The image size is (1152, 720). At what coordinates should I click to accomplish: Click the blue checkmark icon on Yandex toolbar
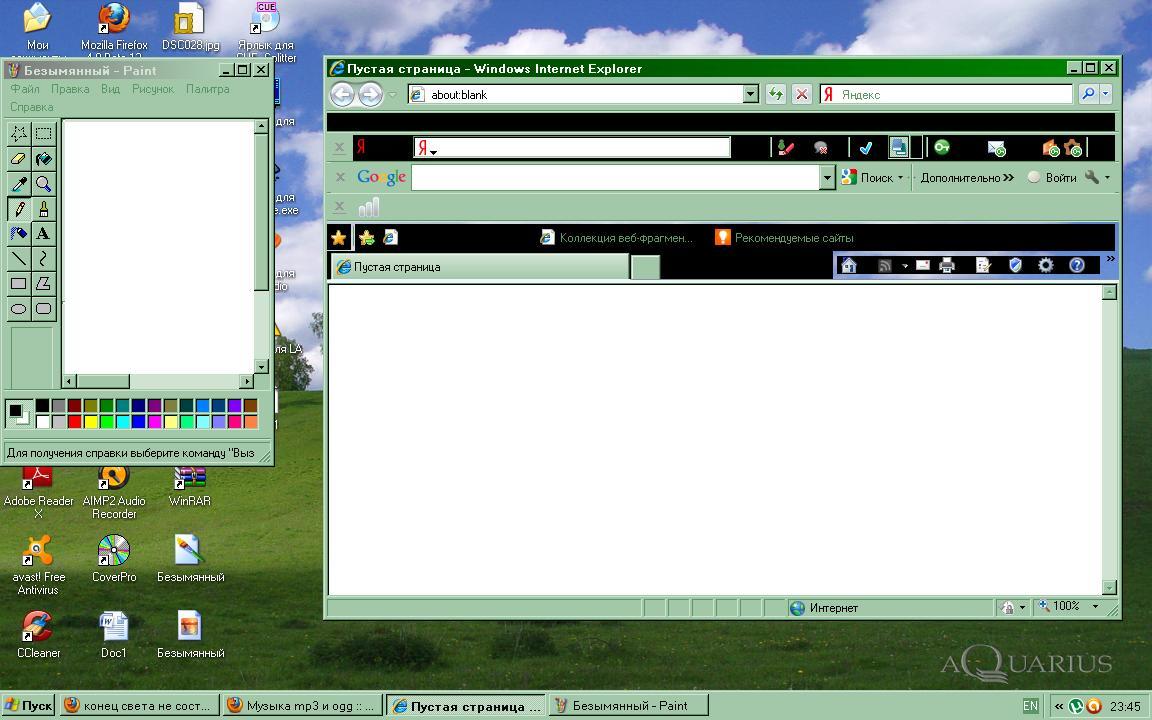click(x=865, y=148)
